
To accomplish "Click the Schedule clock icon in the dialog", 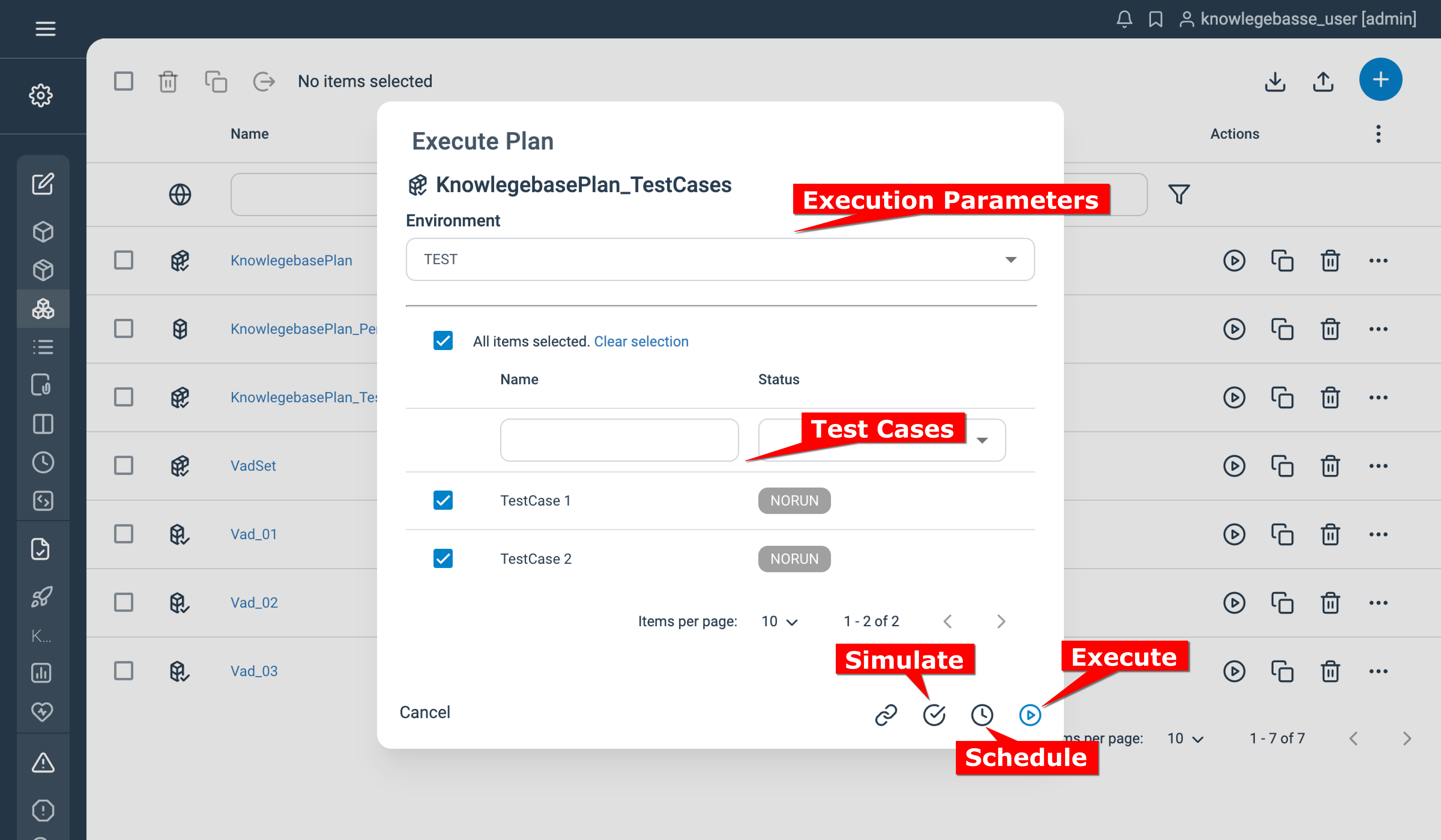I will point(982,714).
